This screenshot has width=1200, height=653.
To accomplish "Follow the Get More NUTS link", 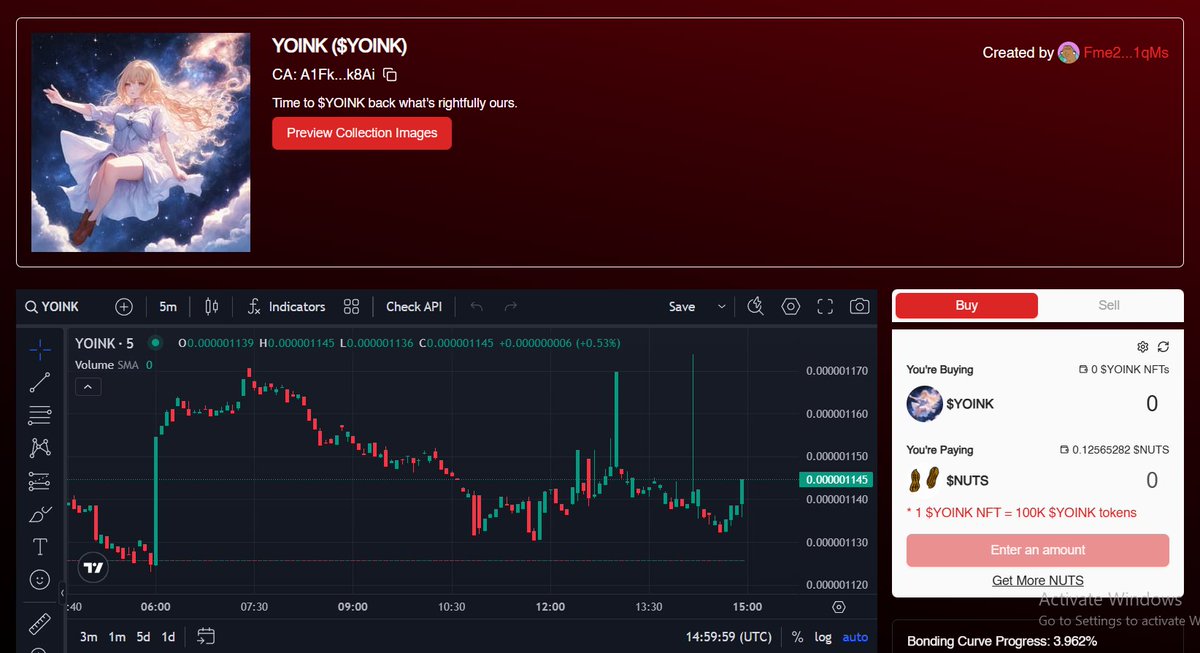I will coord(1038,581).
